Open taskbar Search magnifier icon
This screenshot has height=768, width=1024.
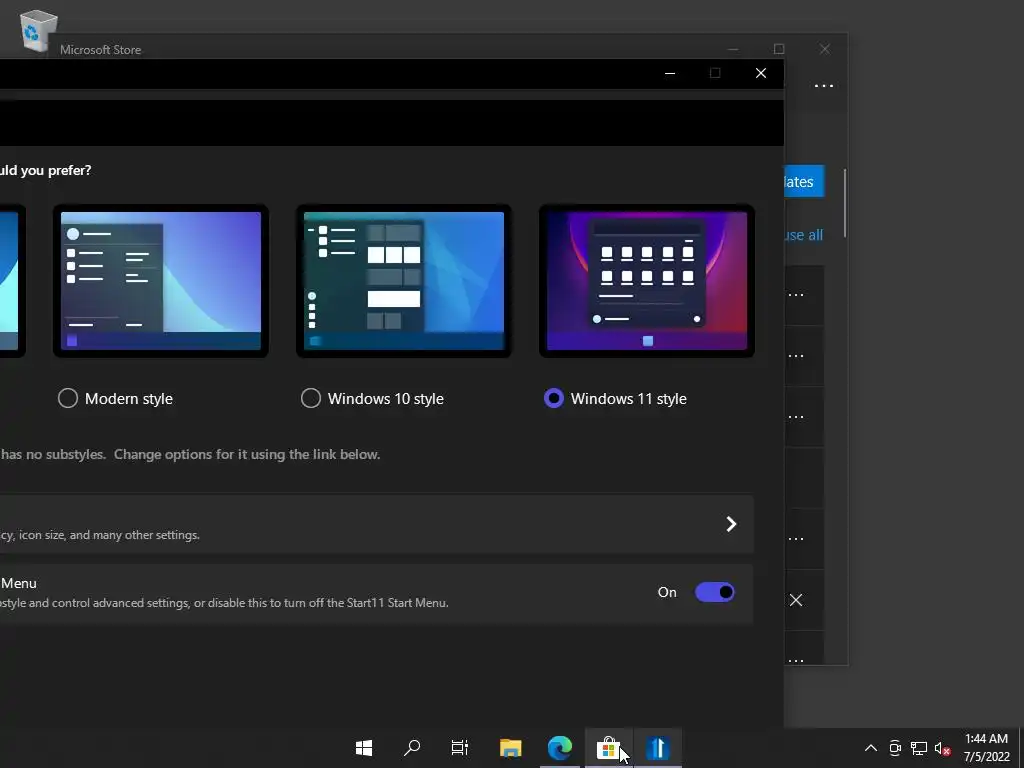click(411, 748)
